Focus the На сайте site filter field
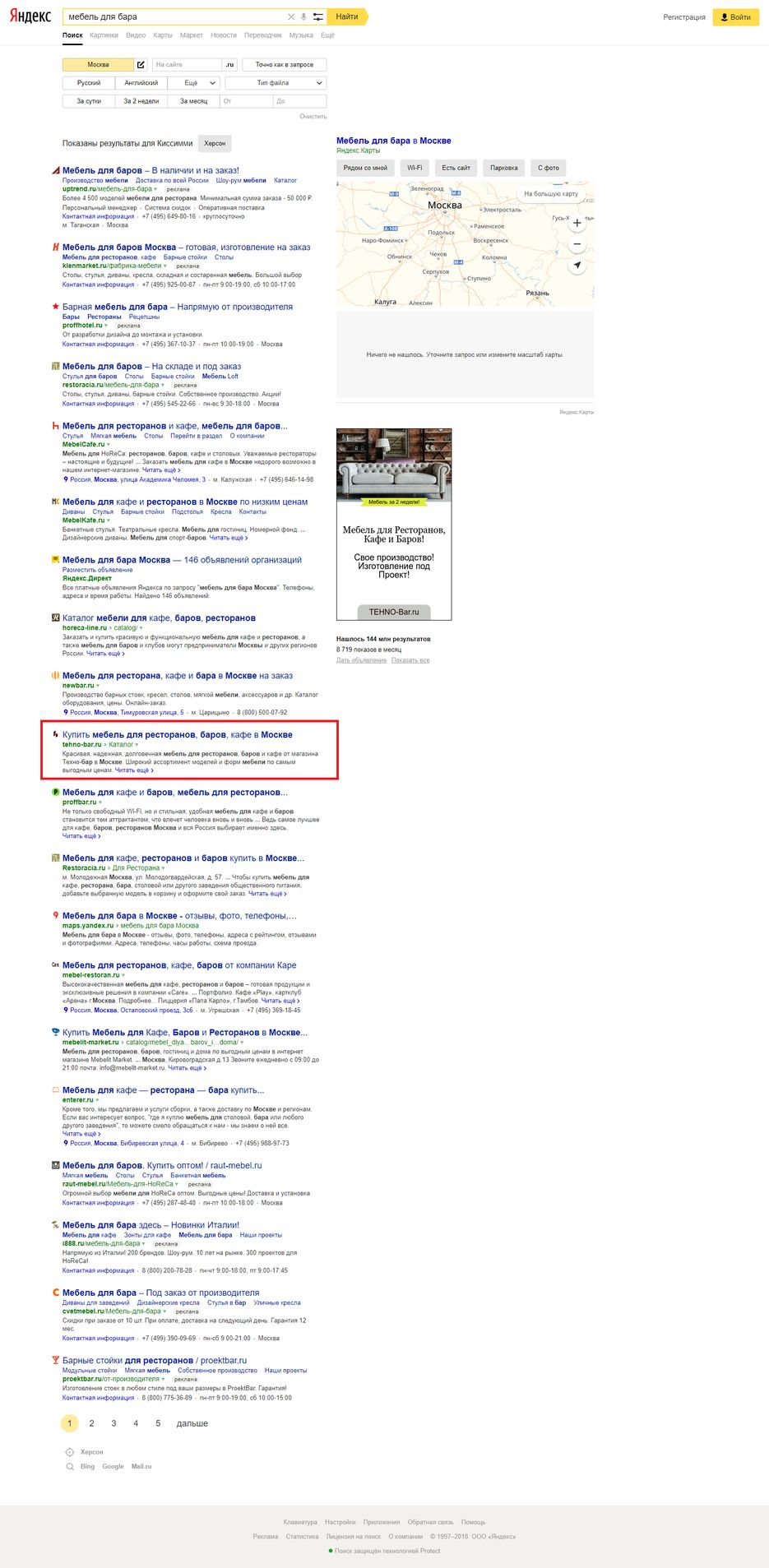This screenshot has height=1568, width=769. pos(187,64)
